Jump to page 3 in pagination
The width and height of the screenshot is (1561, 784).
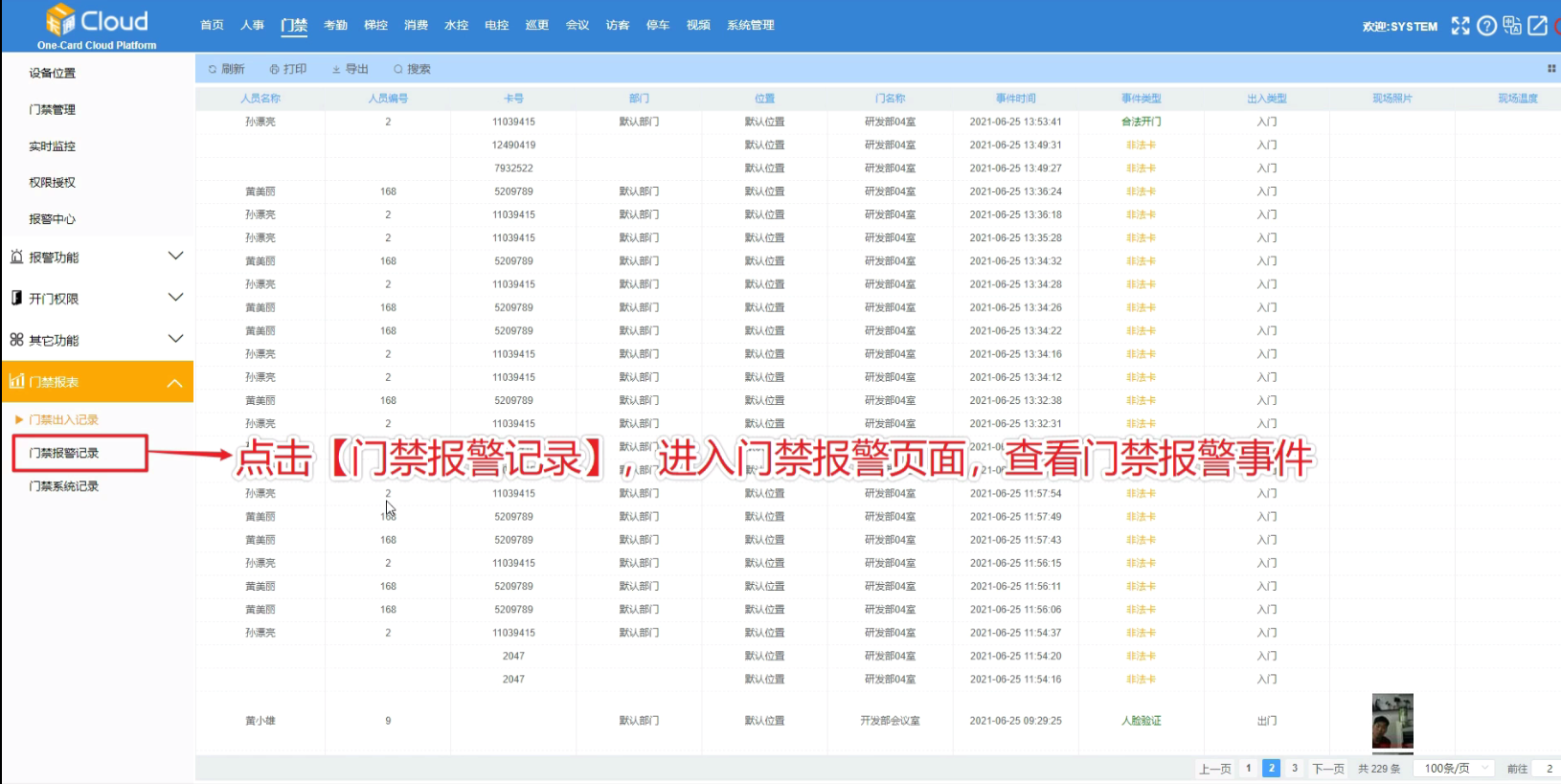point(1295,768)
